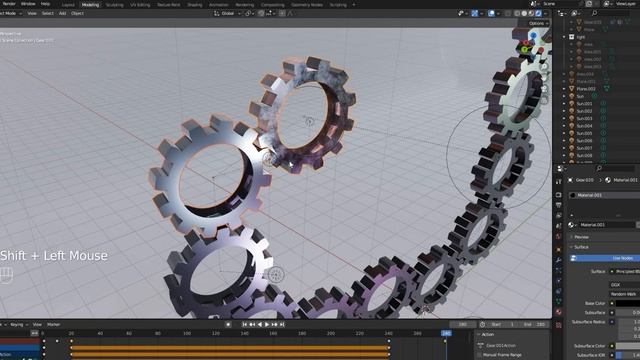Jump to next keyframe
640x360 pixels.
(274, 324)
